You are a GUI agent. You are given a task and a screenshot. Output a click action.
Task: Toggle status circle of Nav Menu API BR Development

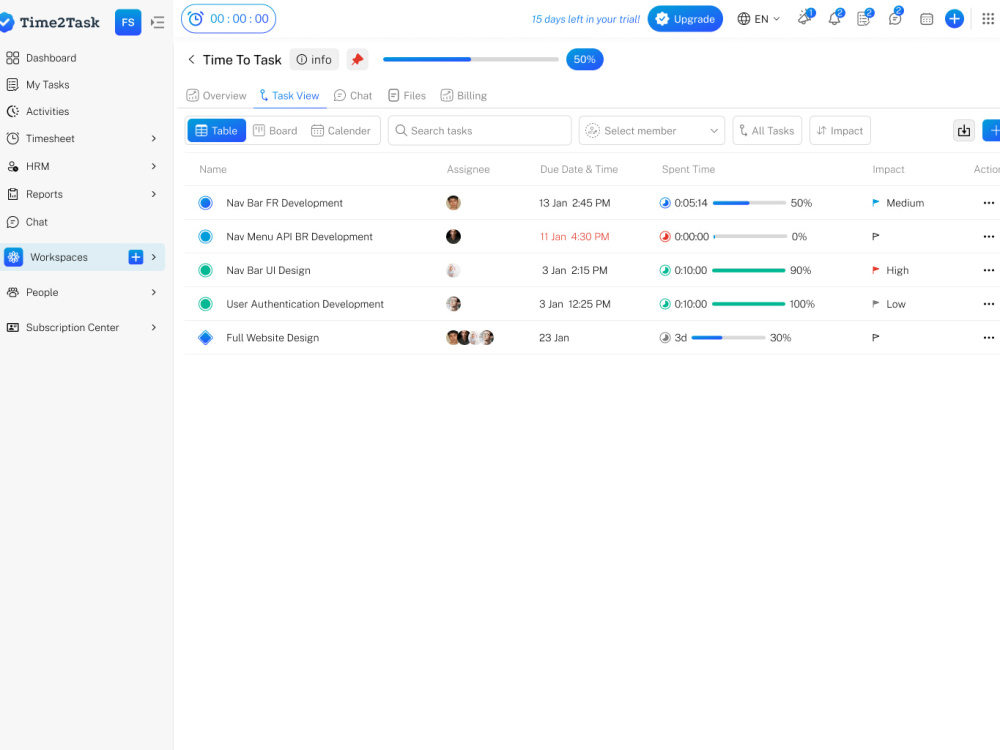205,237
